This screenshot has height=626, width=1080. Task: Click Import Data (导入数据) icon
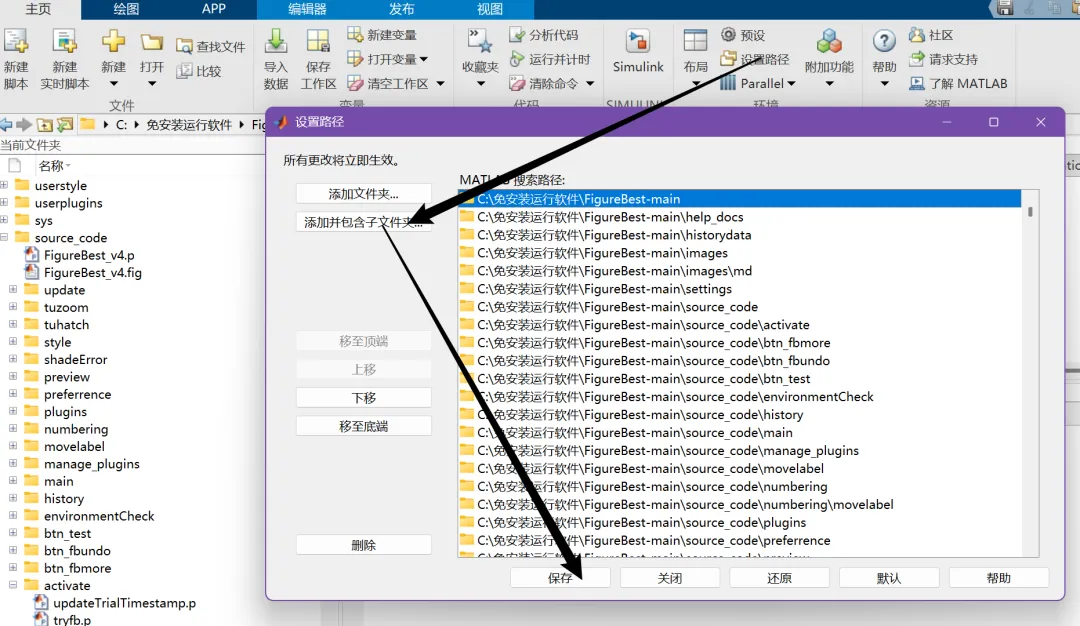[x=276, y=42]
